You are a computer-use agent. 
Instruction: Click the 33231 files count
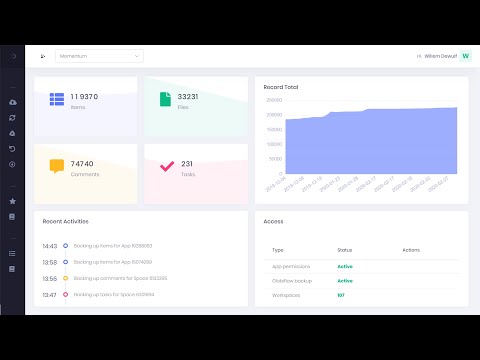point(188,97)
